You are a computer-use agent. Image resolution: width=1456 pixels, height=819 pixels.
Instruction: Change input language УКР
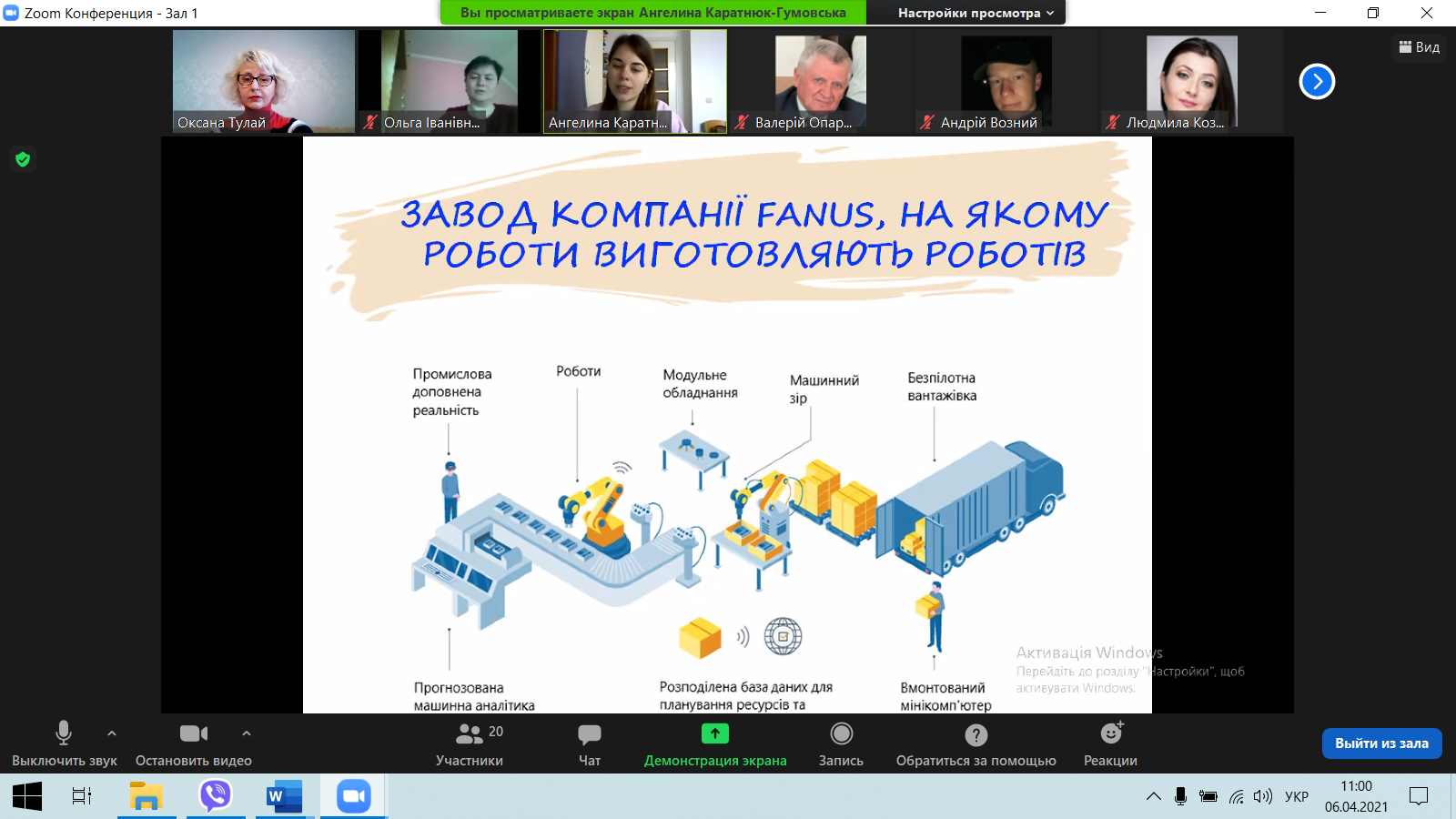click(x=1297, y=796)
